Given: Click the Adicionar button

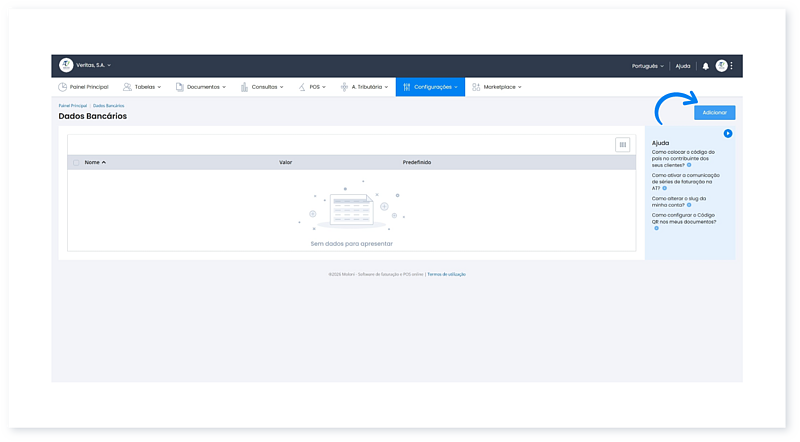Looking at the screenshot, I should click(x=714, y=113).
